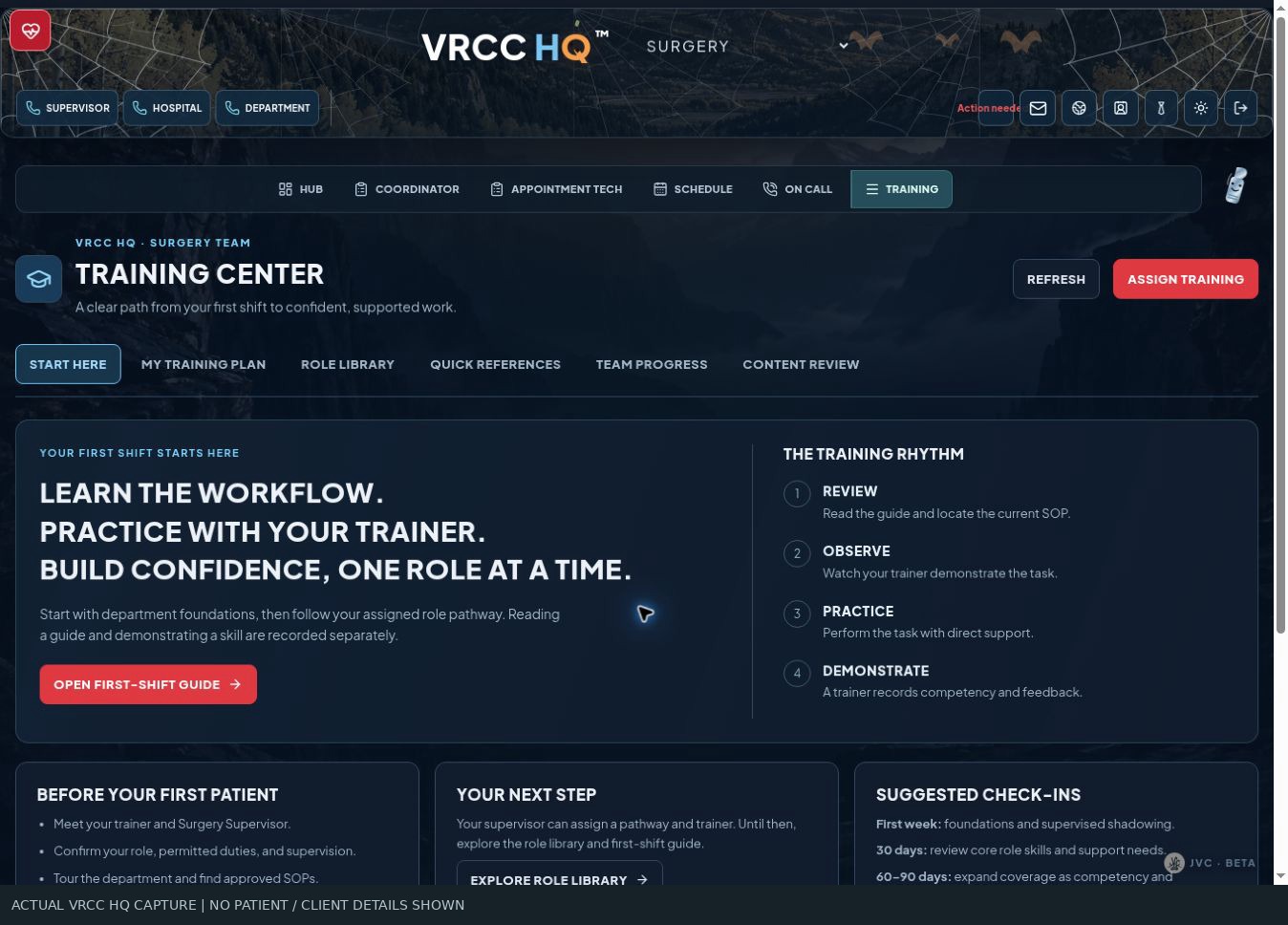The image size is (1288, 925).
Task: Click the scrollbar up arrow
Action: click(x=1281, y=8)
